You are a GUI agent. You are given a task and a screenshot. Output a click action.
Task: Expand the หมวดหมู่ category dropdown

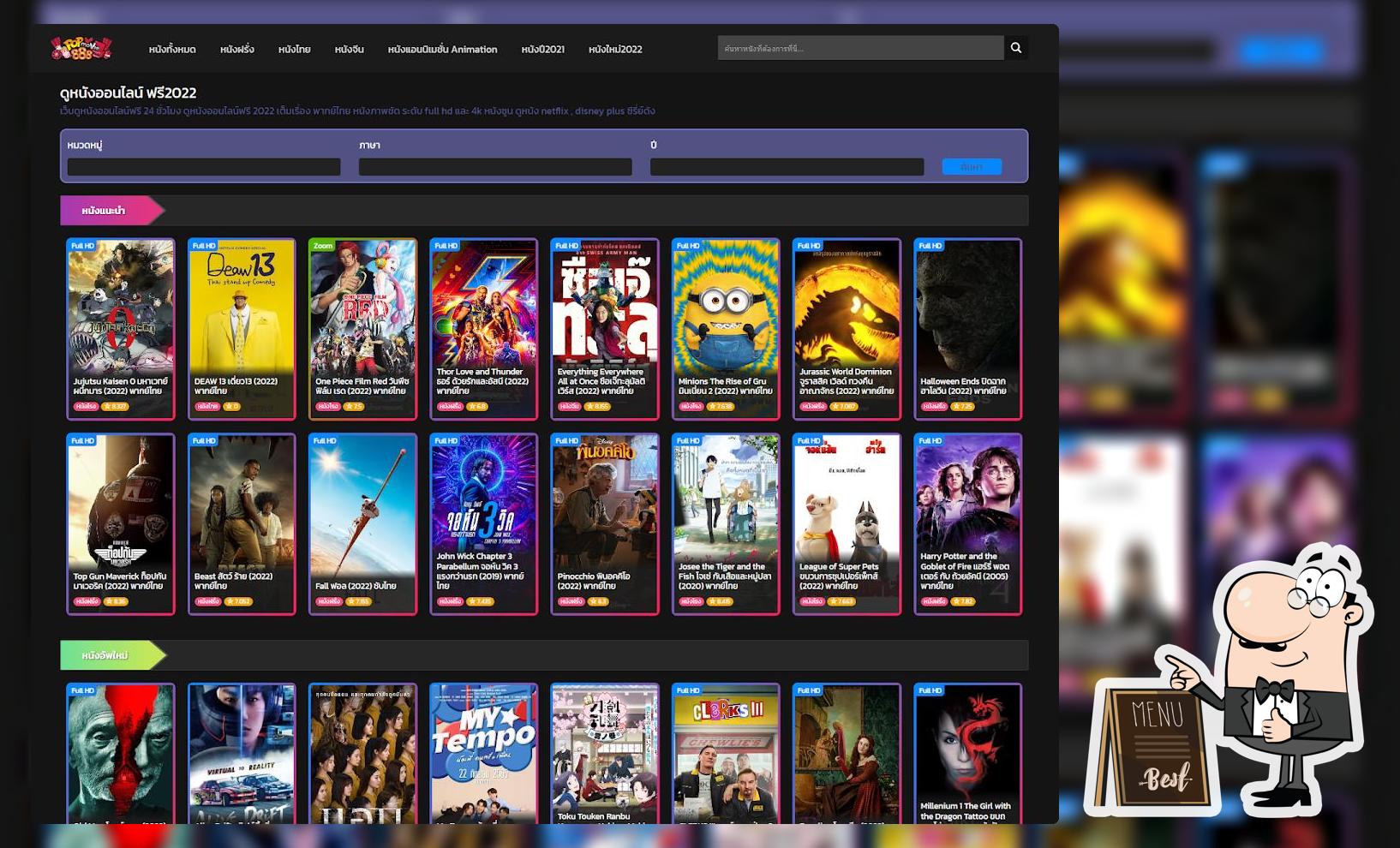[204, 167]
